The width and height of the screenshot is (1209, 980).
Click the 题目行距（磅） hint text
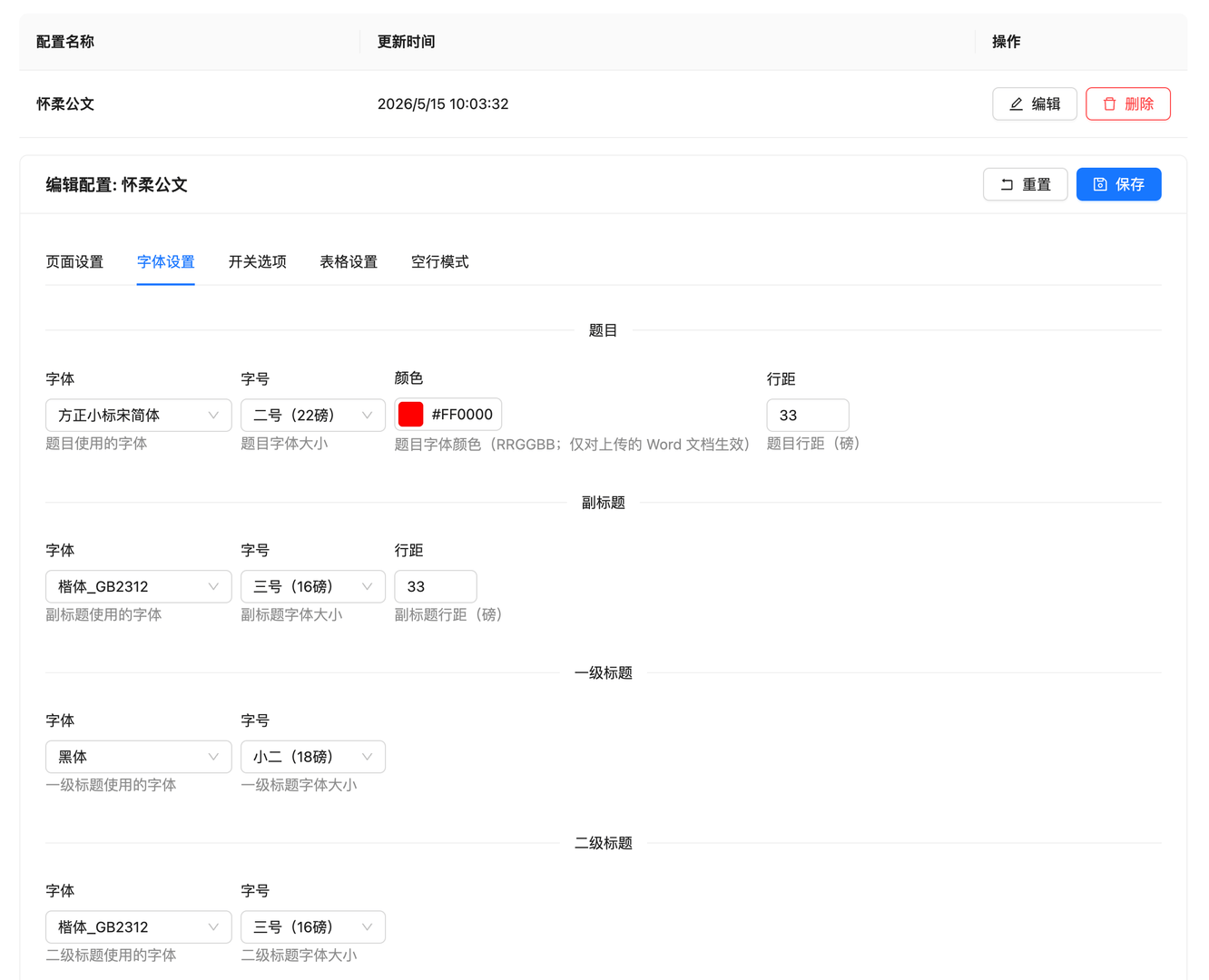click(813, 444)
